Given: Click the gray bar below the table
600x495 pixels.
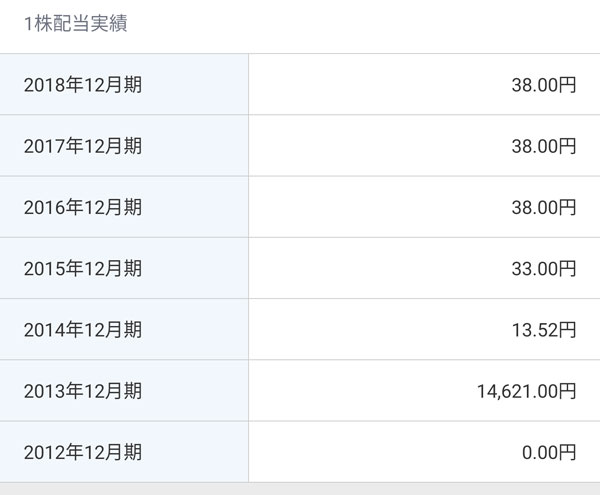Looking at the screenshot, I should [x=300, y=489].
